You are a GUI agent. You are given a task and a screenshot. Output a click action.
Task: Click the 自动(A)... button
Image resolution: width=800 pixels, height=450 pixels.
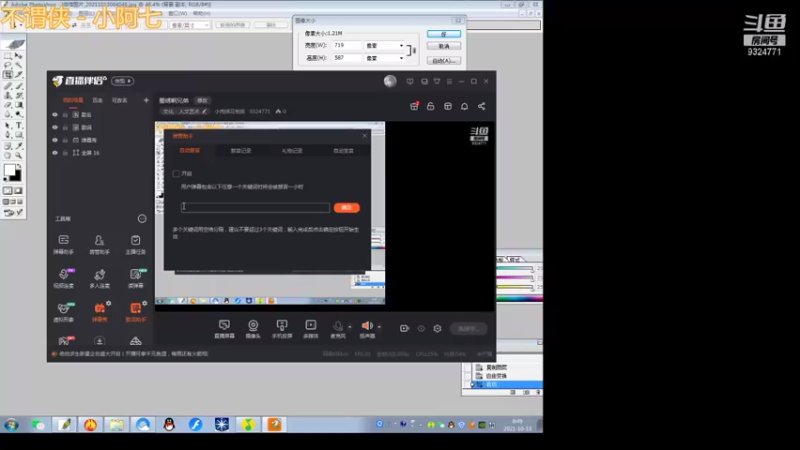tap(443, 61)
